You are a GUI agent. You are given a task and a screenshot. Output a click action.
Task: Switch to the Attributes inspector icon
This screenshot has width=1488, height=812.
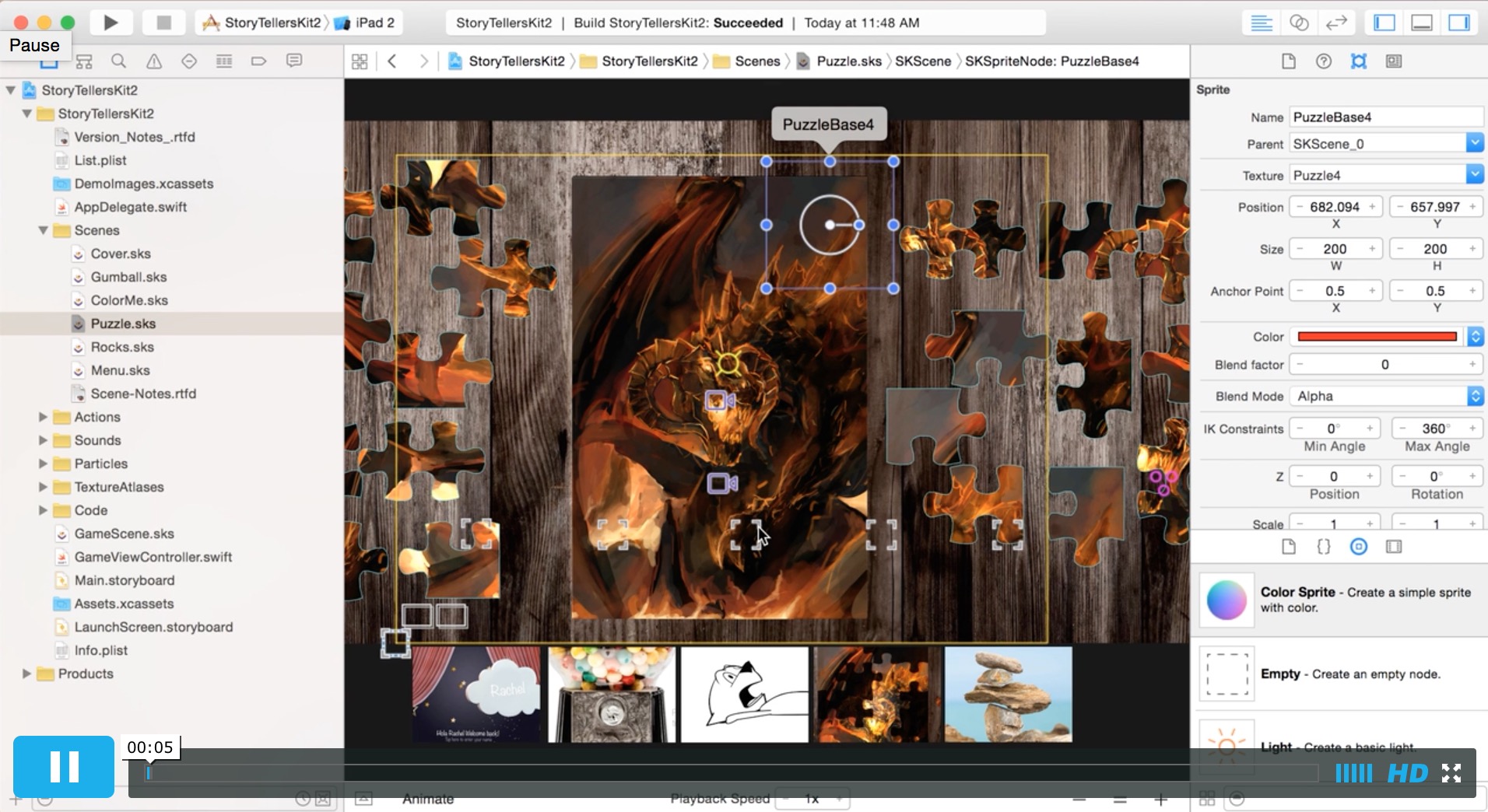pos(1359,61)
